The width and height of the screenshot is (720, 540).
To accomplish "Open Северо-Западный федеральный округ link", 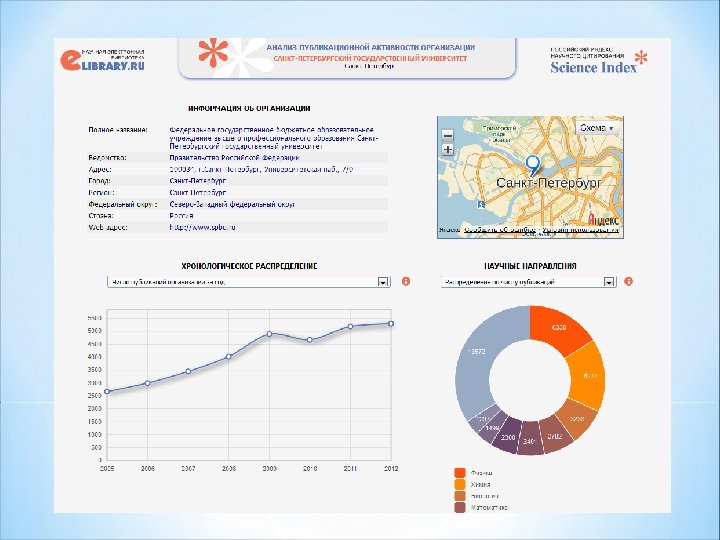I will tap(232, 204).
